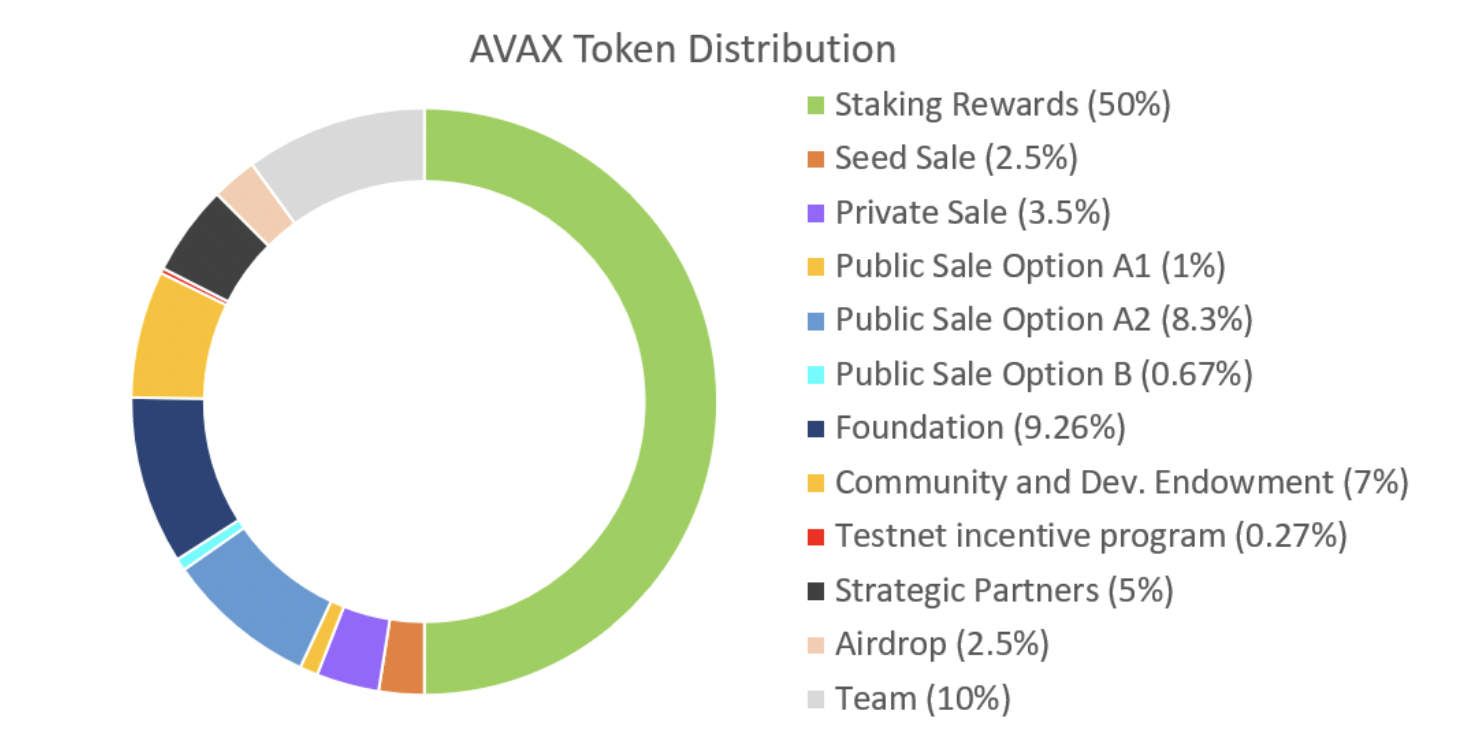
Task: Click the peach Airdrop legend swatch
Action: [816, 645]
